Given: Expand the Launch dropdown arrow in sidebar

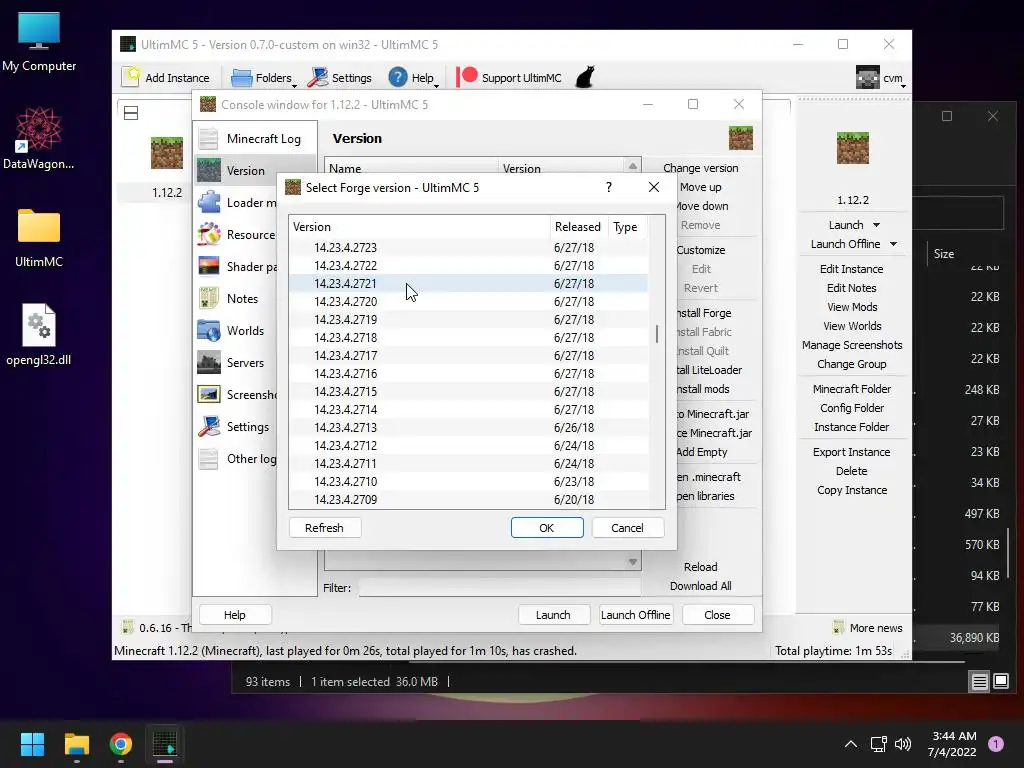Looking at the screenshot, I should click(876, 225).
